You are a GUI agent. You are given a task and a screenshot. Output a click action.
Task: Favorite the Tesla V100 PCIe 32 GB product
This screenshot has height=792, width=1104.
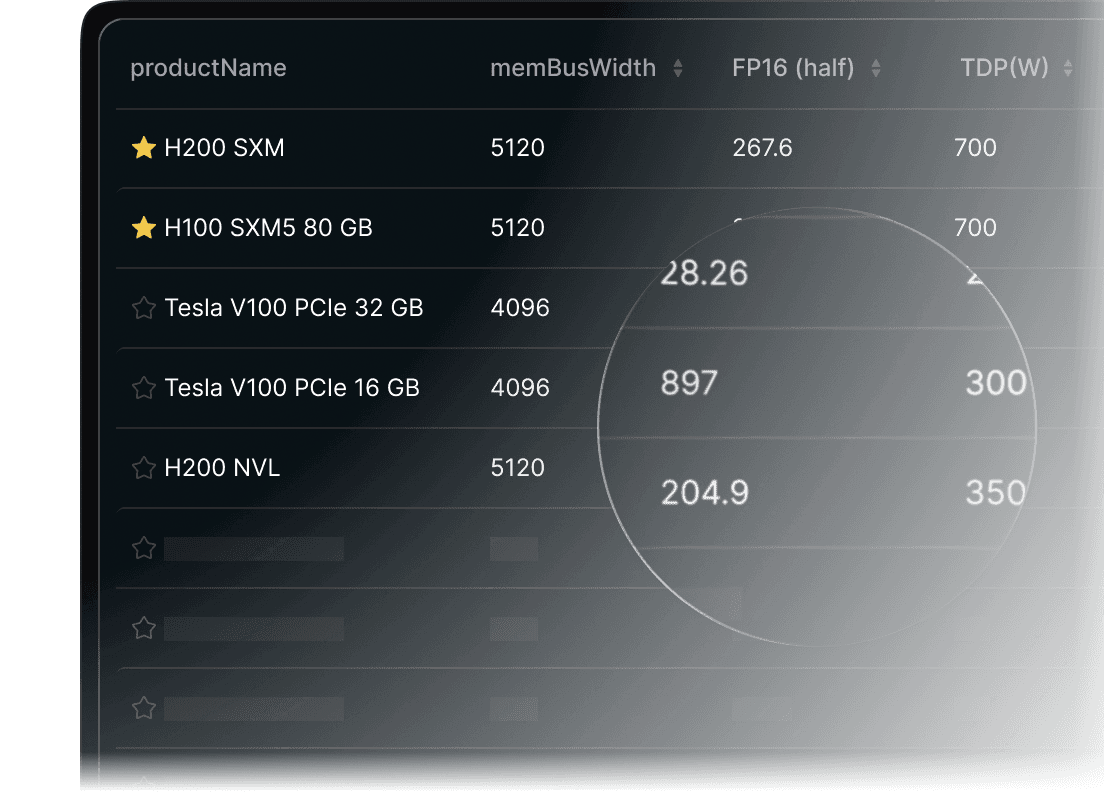(x=143, y=308)
